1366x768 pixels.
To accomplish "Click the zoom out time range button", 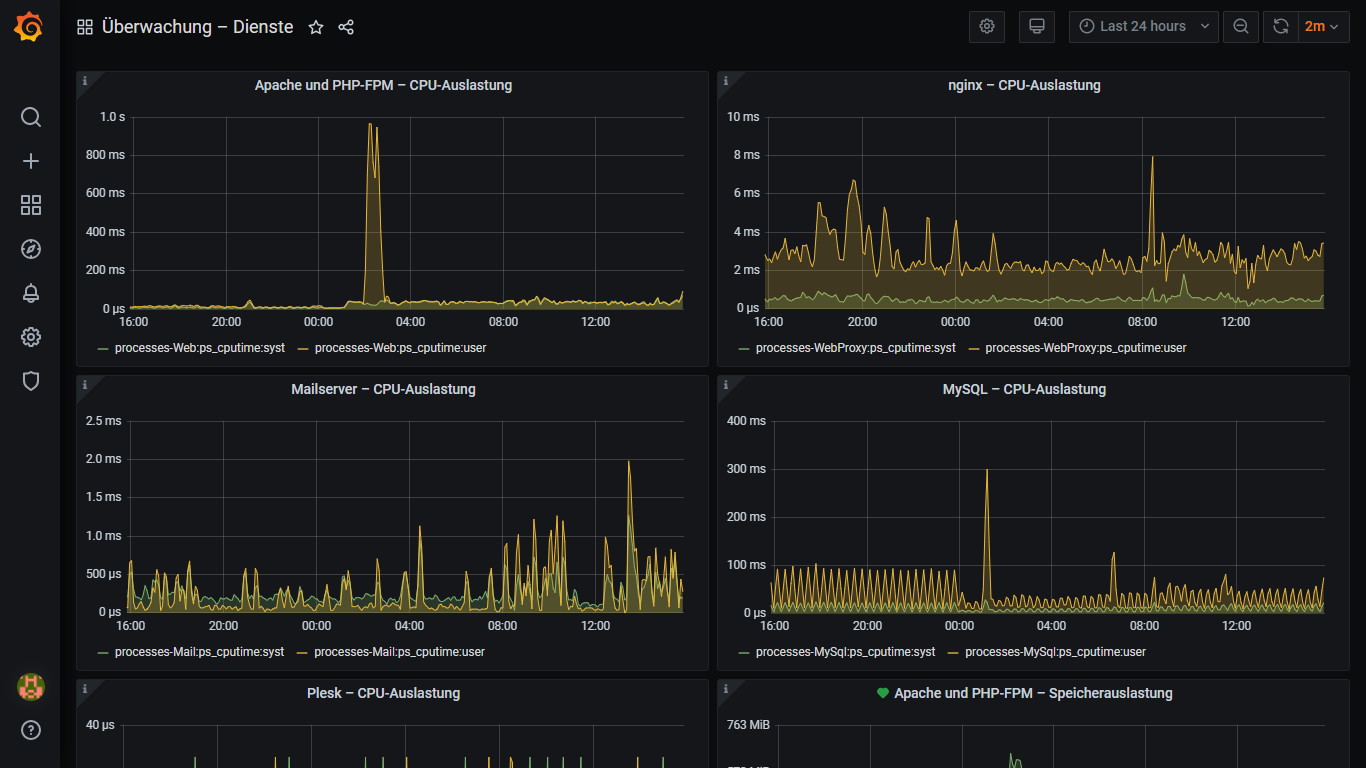I will [1241, 27].
